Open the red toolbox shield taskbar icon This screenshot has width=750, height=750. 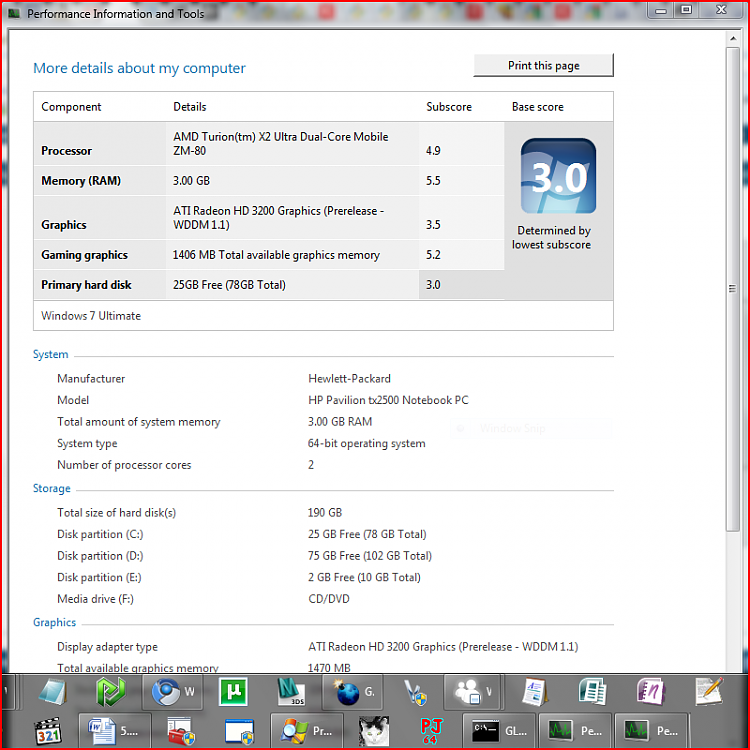(181, 731)
